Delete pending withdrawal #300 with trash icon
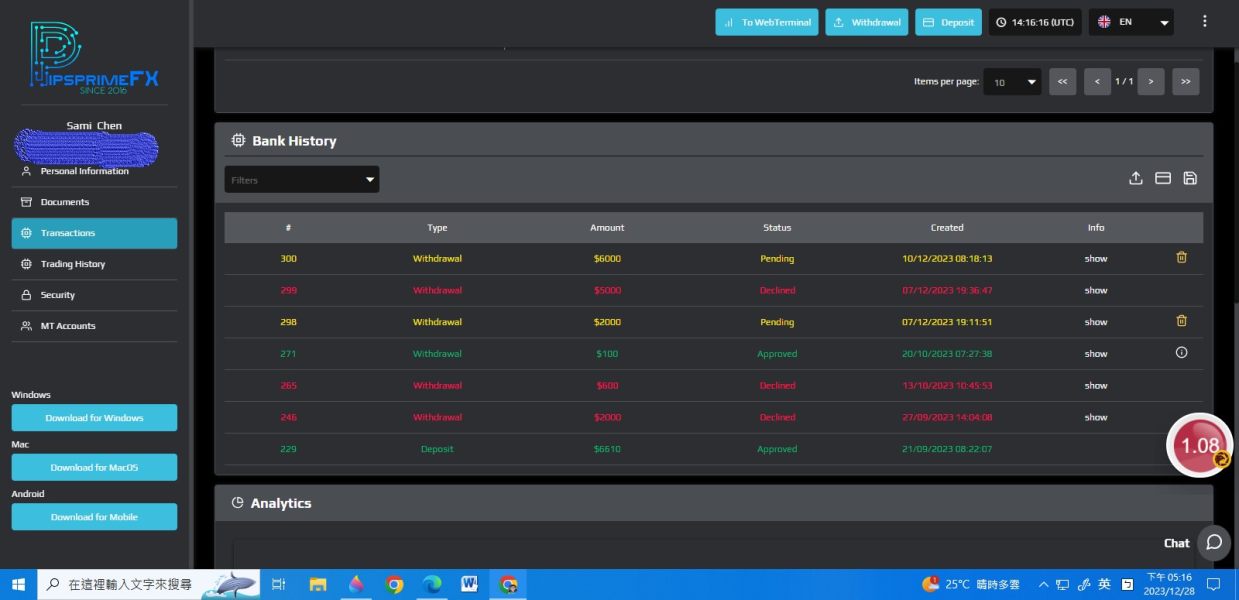1239x600 pixels. [x=1181, y=258]
